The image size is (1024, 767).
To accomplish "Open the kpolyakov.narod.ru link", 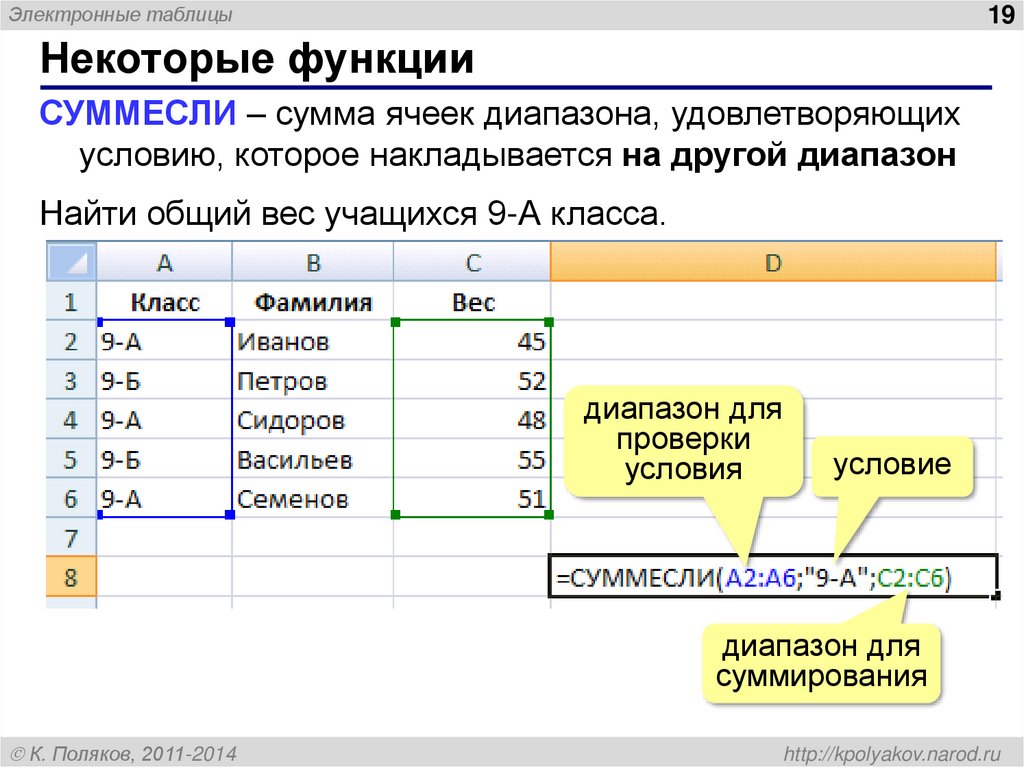I will click(x=892, y=753).
